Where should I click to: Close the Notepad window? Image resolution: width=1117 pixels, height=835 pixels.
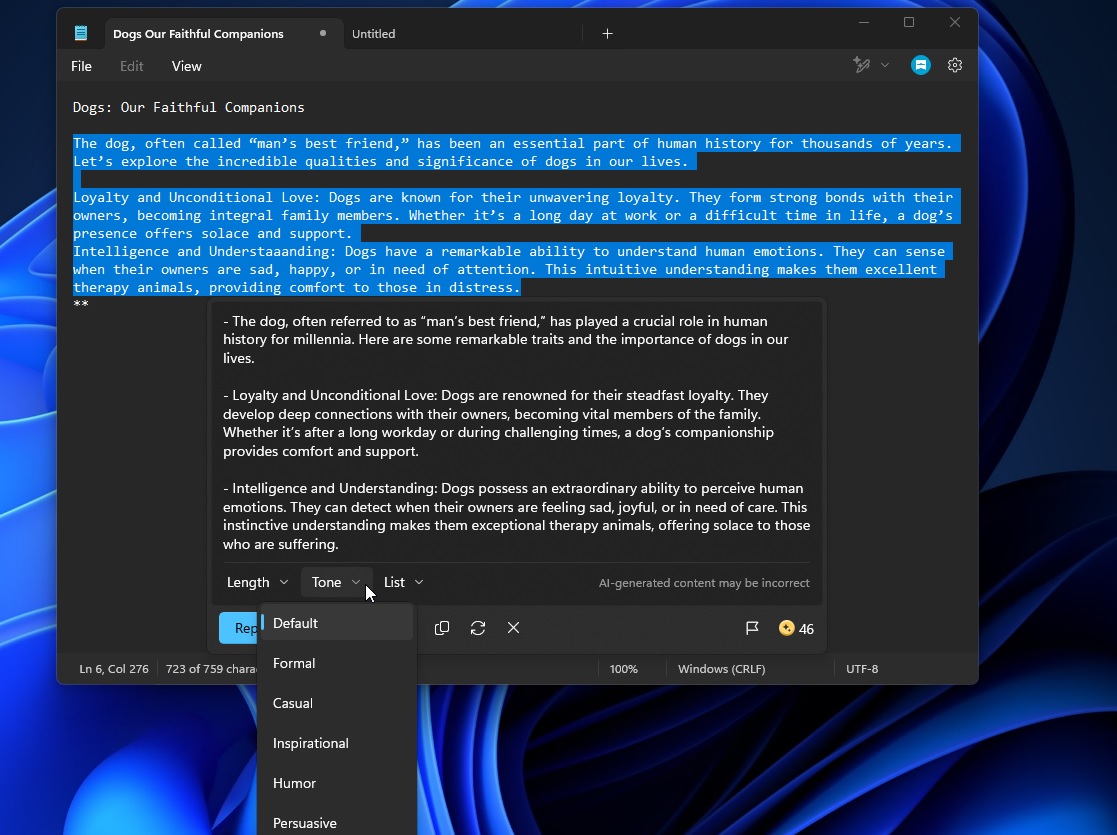click(955, 22)
